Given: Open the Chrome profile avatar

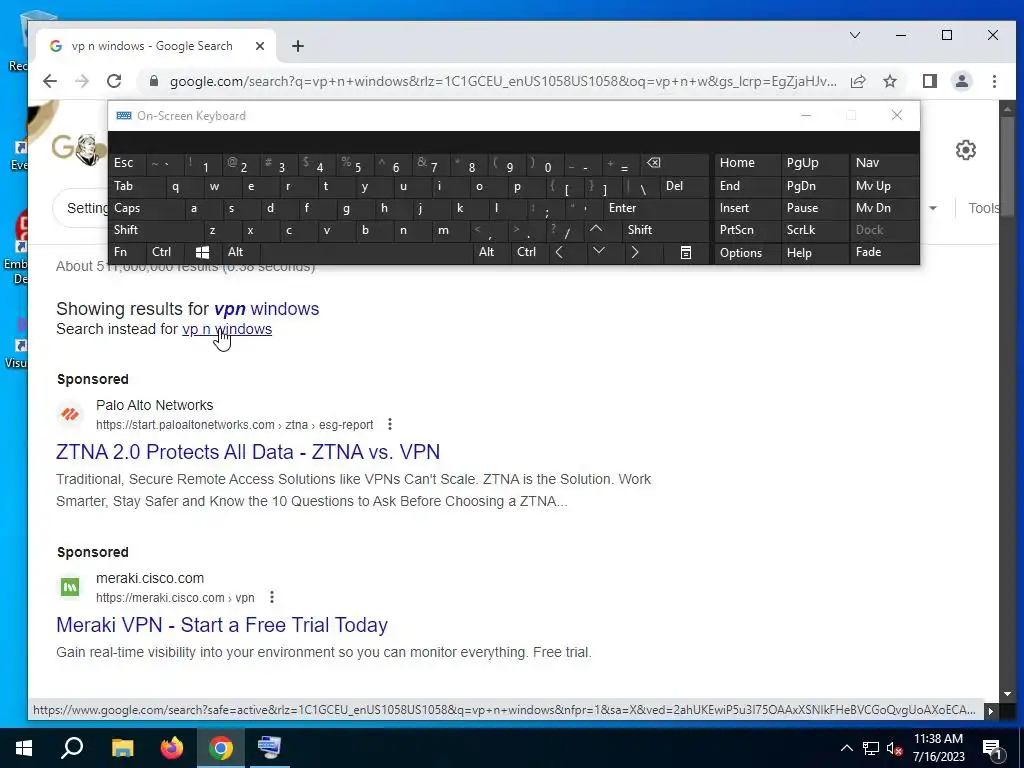Looking at the screenshot, I should point(962,81).
